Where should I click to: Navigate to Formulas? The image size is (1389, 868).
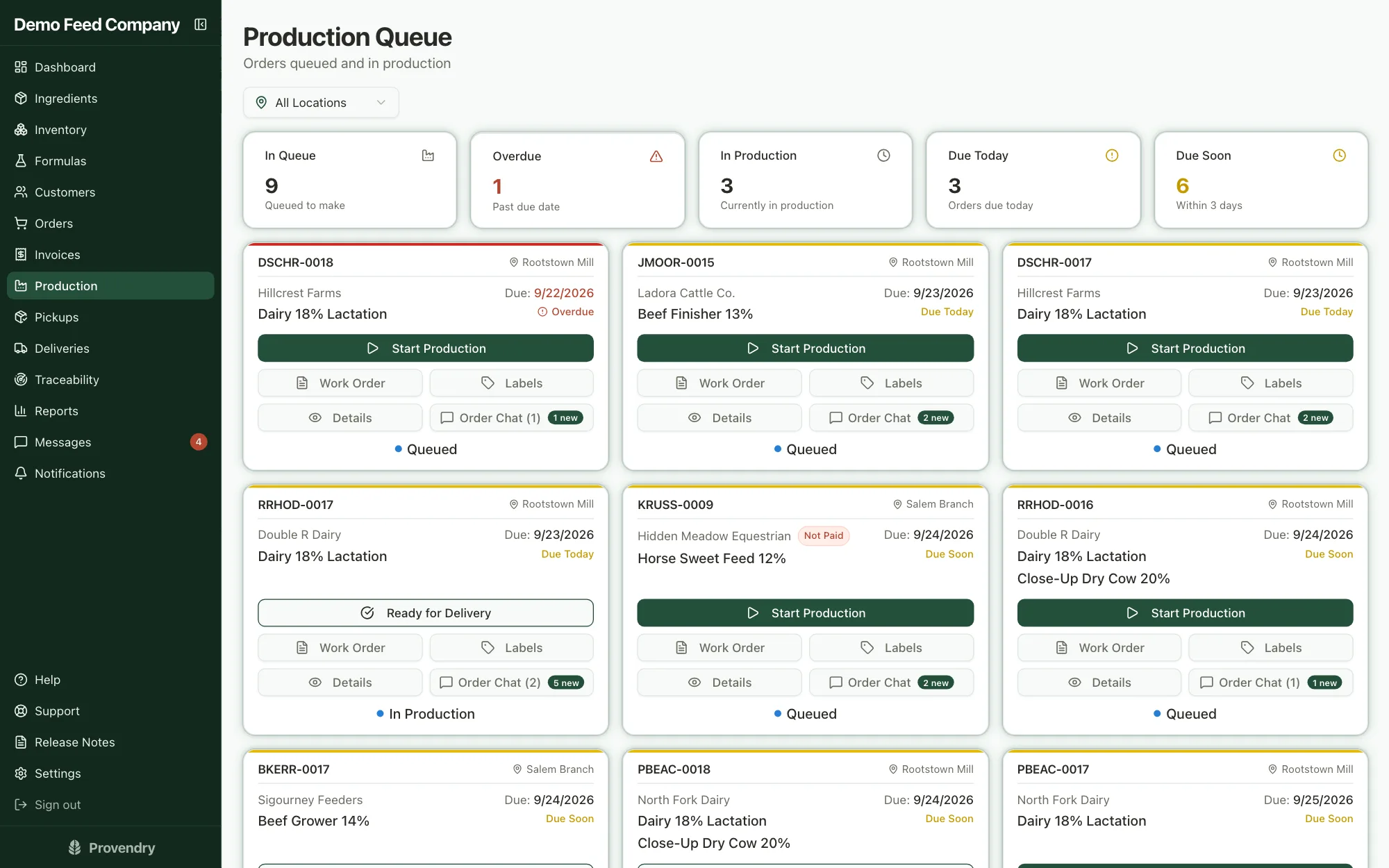coord(110,161)
